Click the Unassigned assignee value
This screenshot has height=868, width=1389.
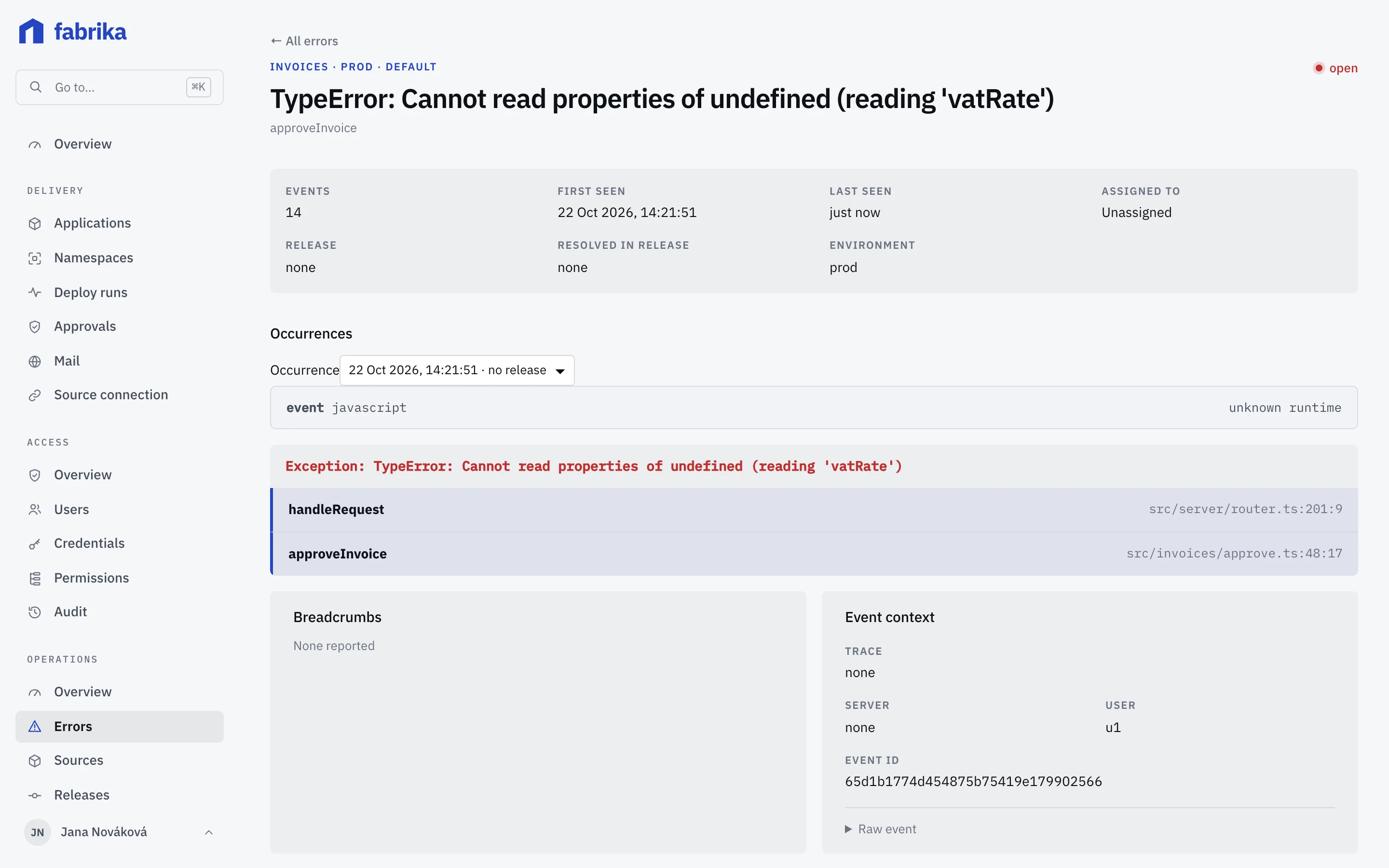(x=1136, y=212)
